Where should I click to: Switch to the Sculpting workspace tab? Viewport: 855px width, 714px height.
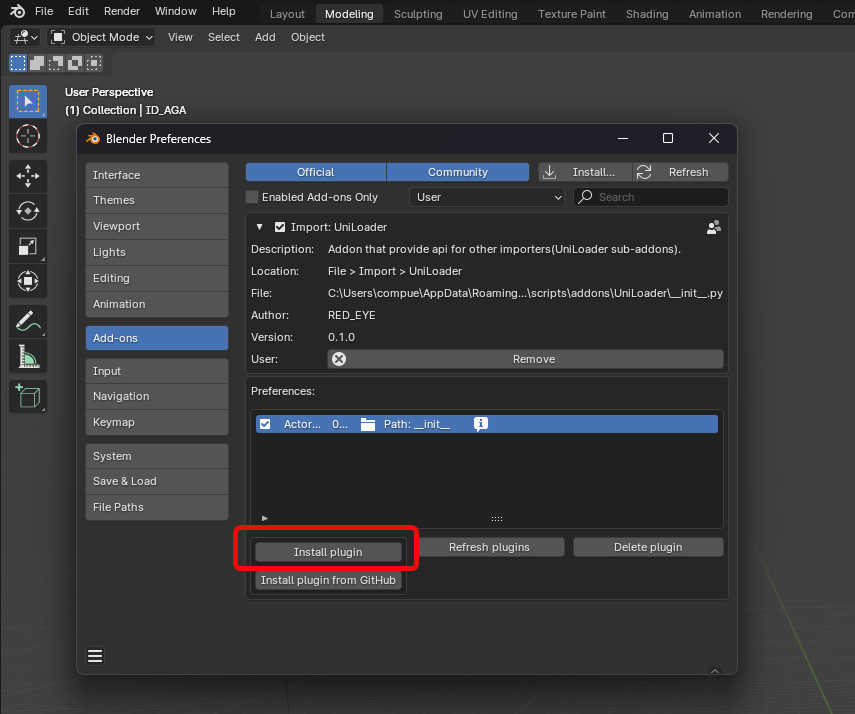tap(418, 14)
